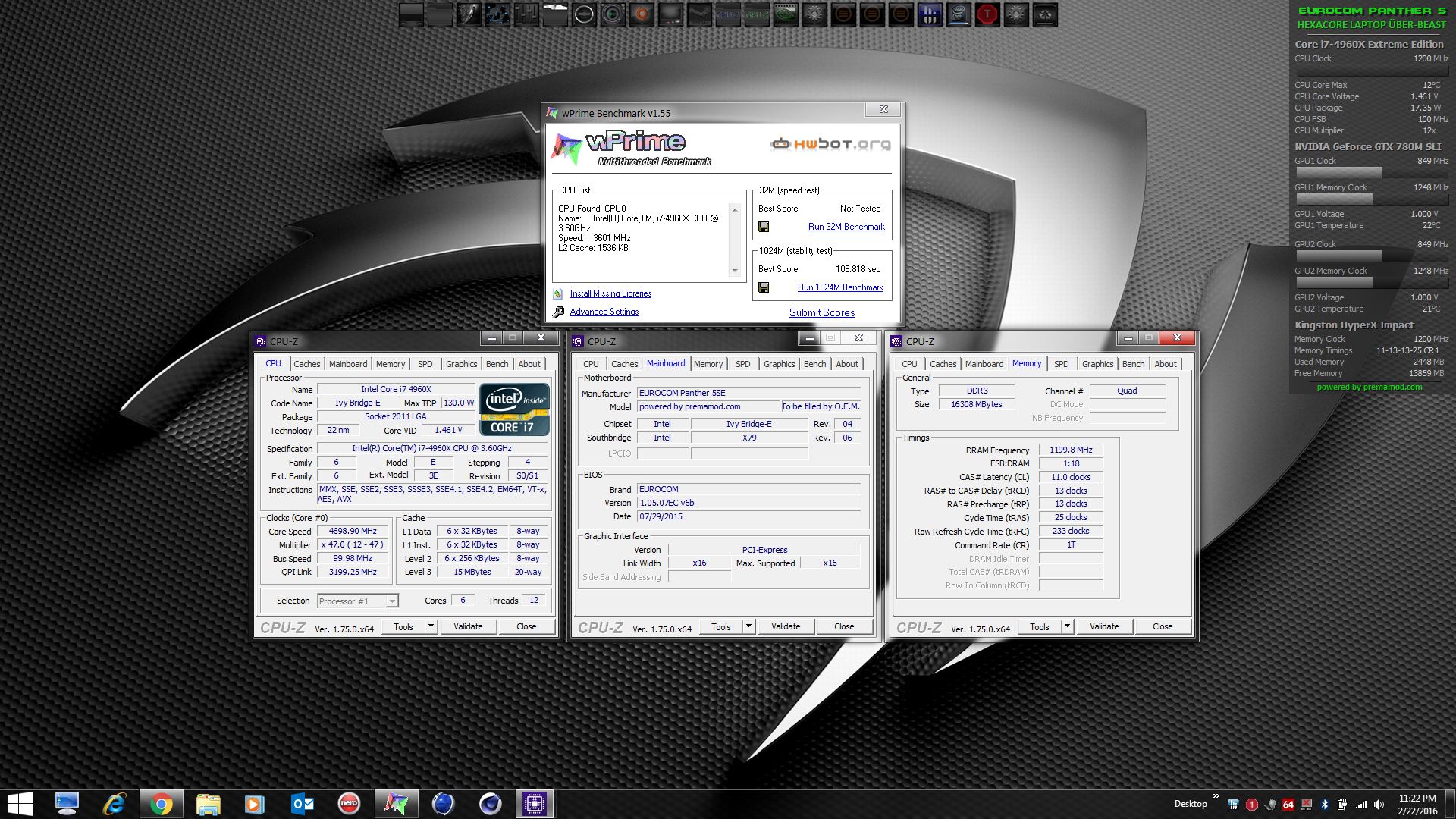Open the NVIDIA icon in the top dock

click(x=786, y=14)
